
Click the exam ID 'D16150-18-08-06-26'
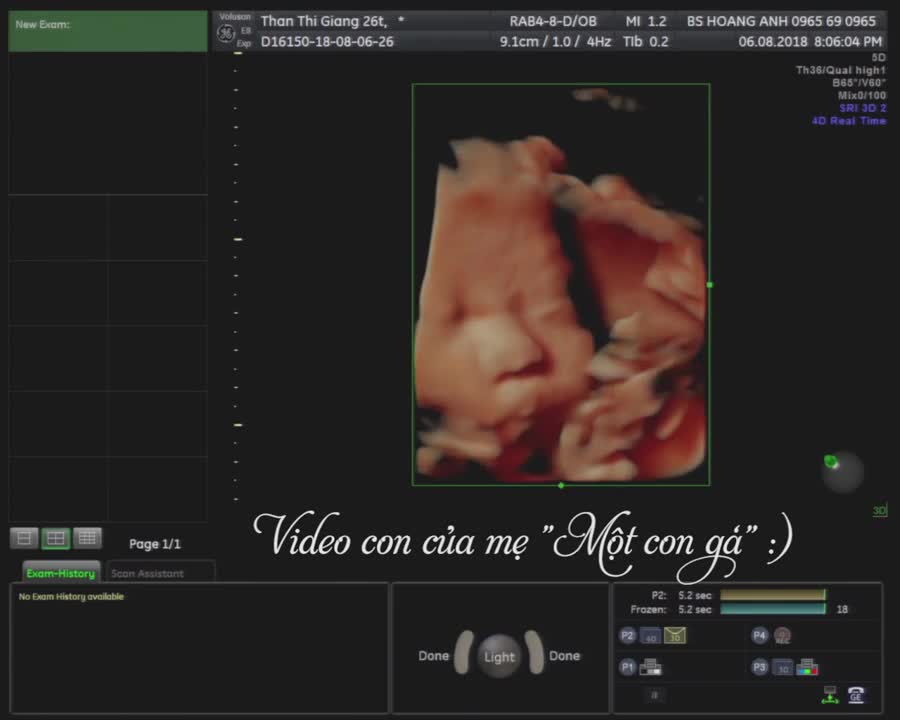[327, 42]
